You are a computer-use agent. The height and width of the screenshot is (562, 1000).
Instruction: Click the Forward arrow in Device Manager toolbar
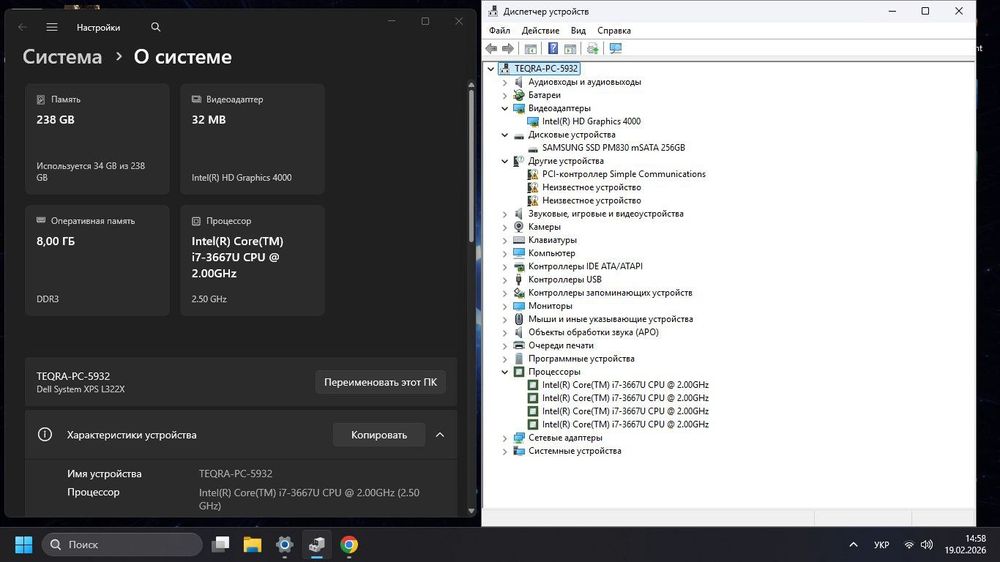tap(508, 48)
